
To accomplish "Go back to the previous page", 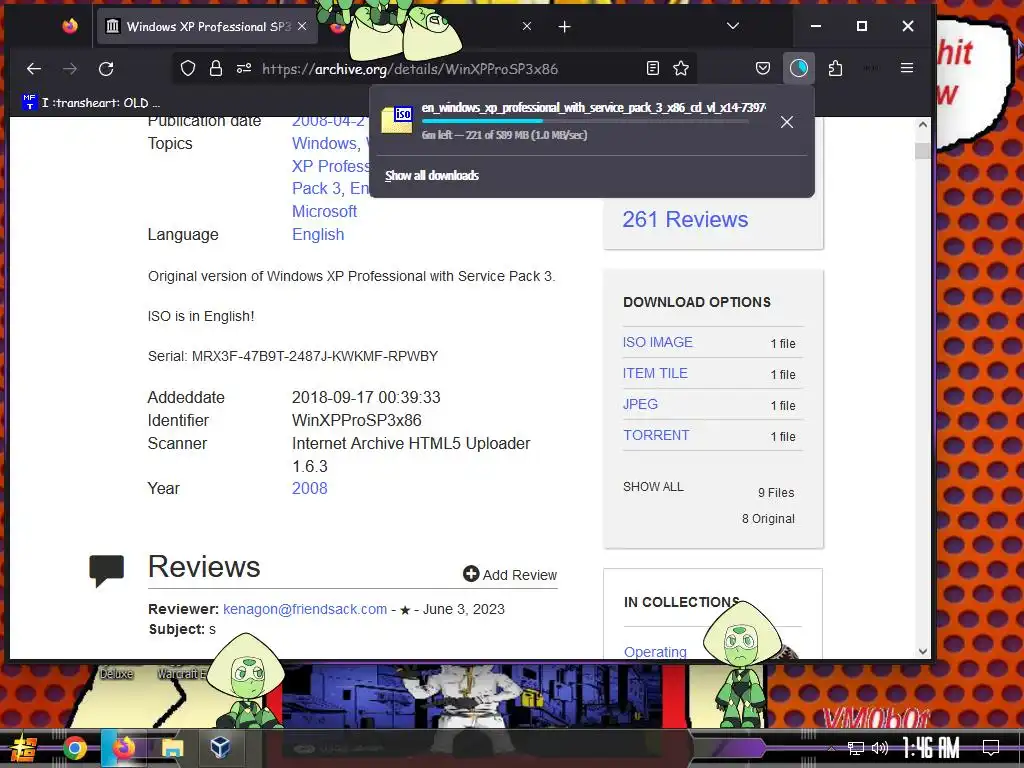I will pyautogui.click(x=34, y=69).
